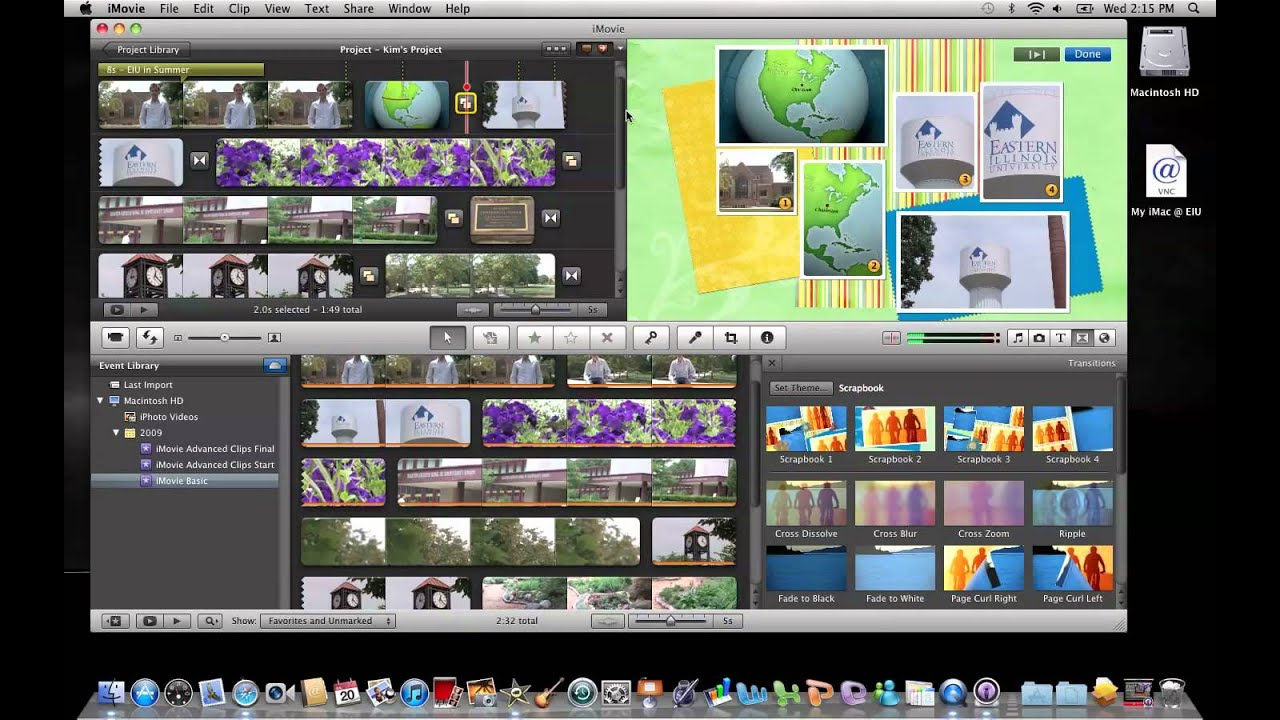Select the arrow selection tool
Viewport: 1280px width, 720px height.
click(x=447, y=338)
